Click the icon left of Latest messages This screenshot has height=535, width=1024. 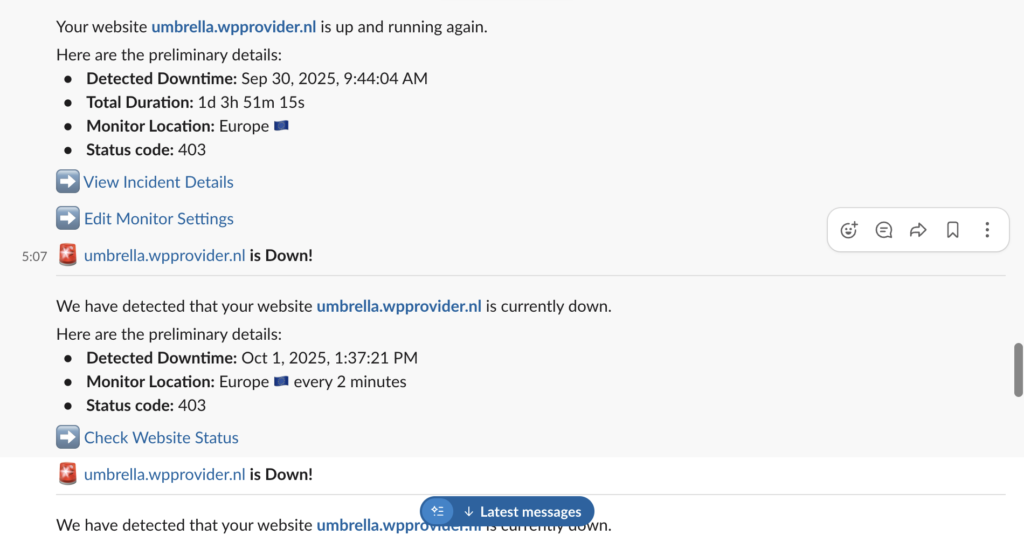pyautogui.click(x=437, y=512)
